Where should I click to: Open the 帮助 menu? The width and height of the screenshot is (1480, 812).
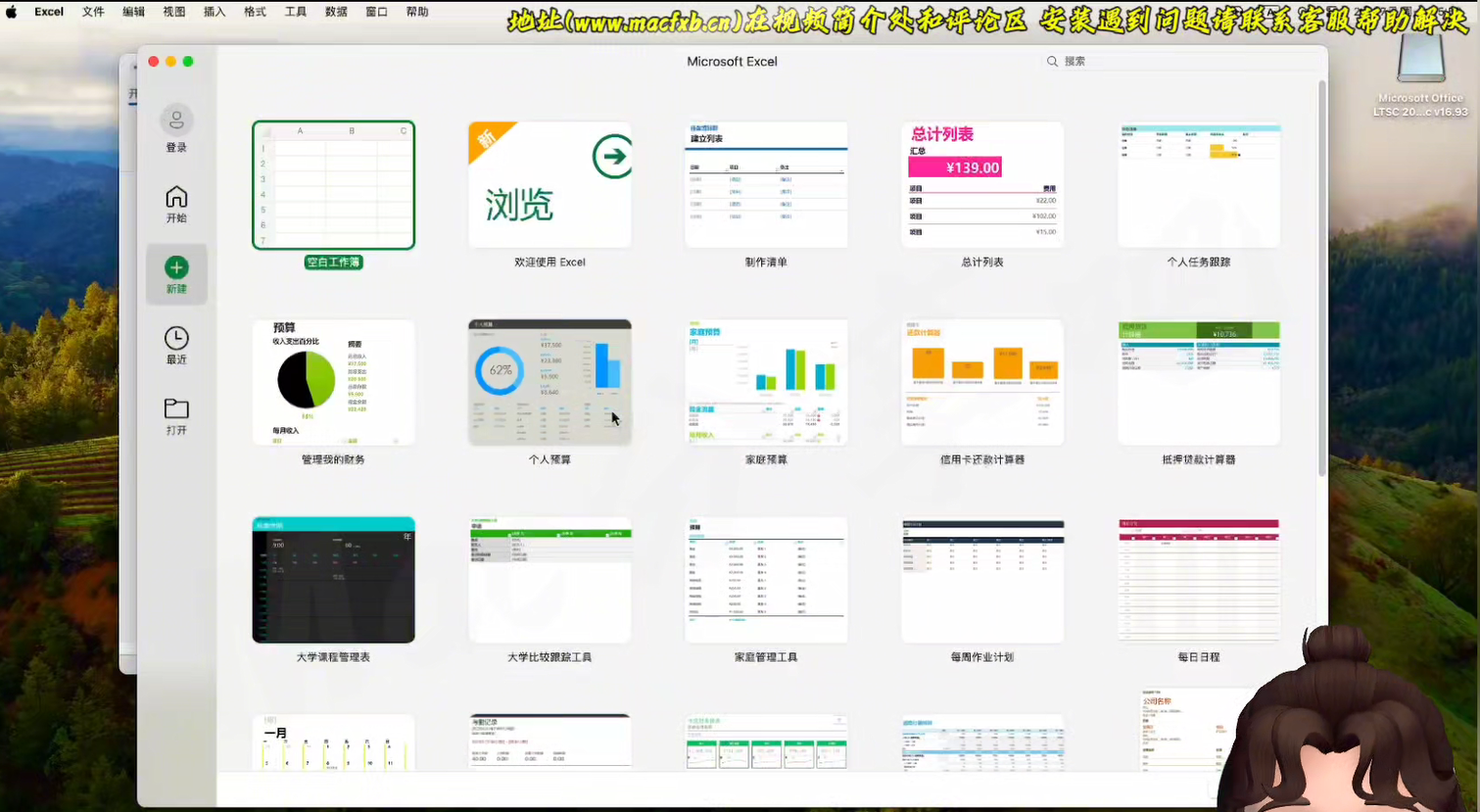click(417, 12)
